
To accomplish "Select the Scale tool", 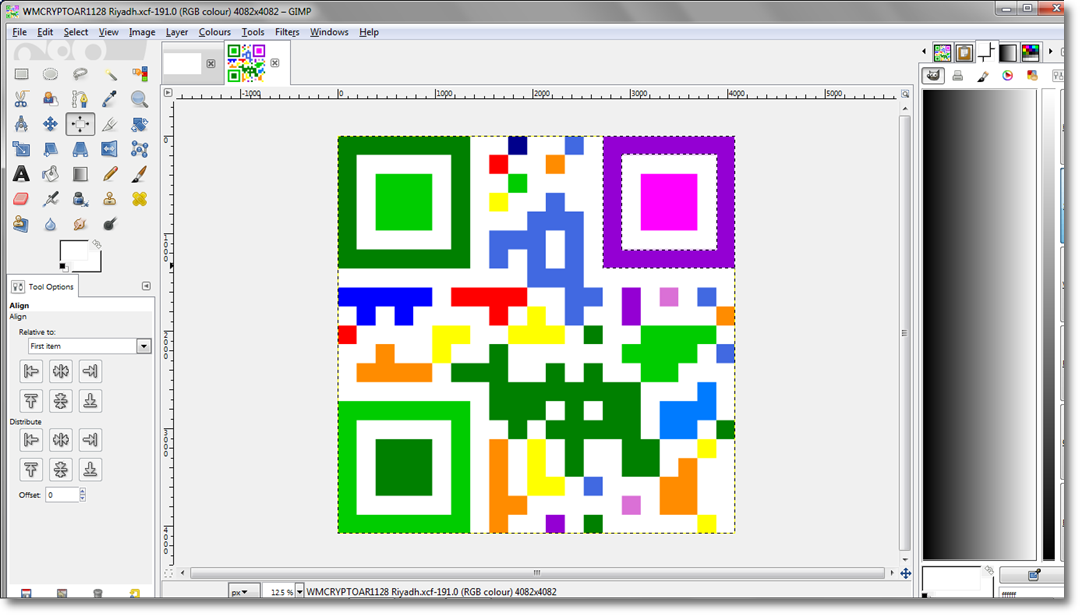I will tap(21, 149).
